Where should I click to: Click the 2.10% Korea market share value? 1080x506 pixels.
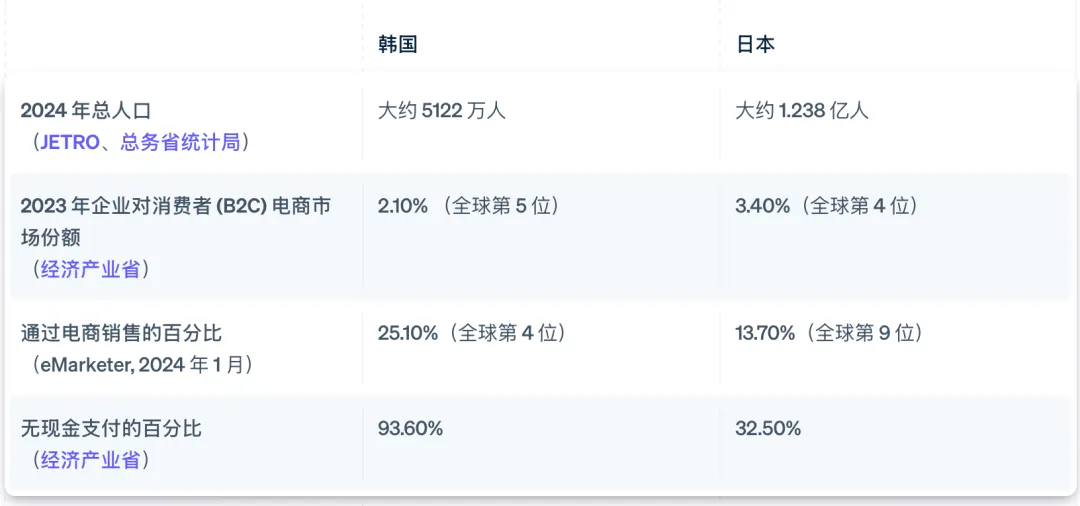[x=403, y=206]
